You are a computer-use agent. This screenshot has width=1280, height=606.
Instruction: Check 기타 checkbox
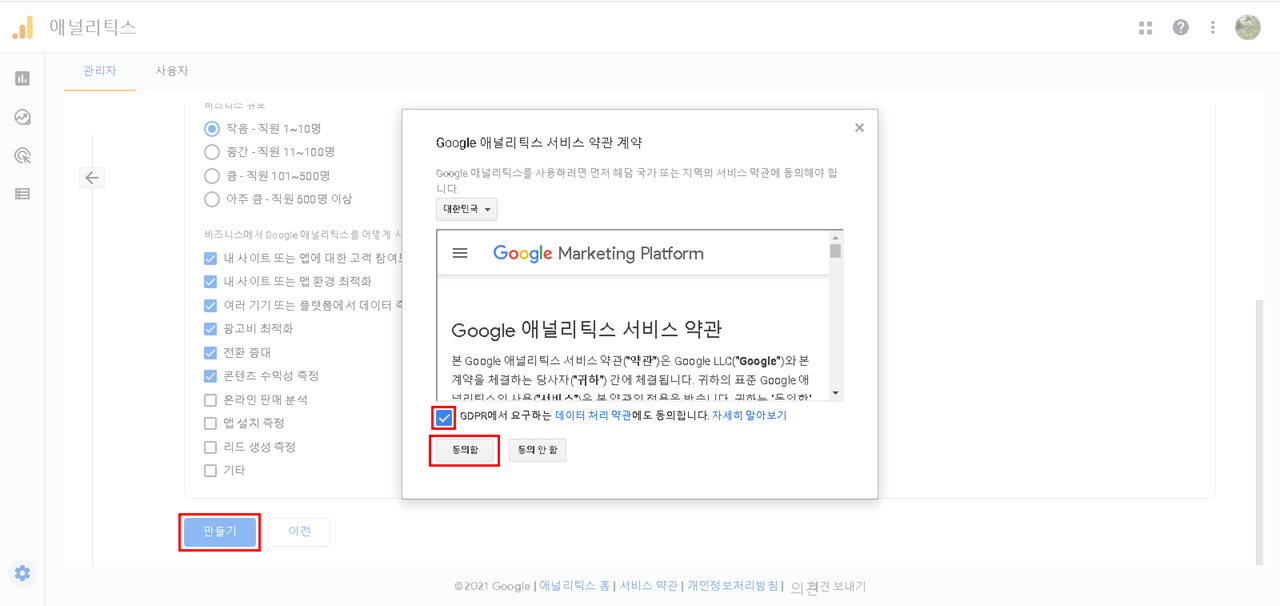coord(210,471)
